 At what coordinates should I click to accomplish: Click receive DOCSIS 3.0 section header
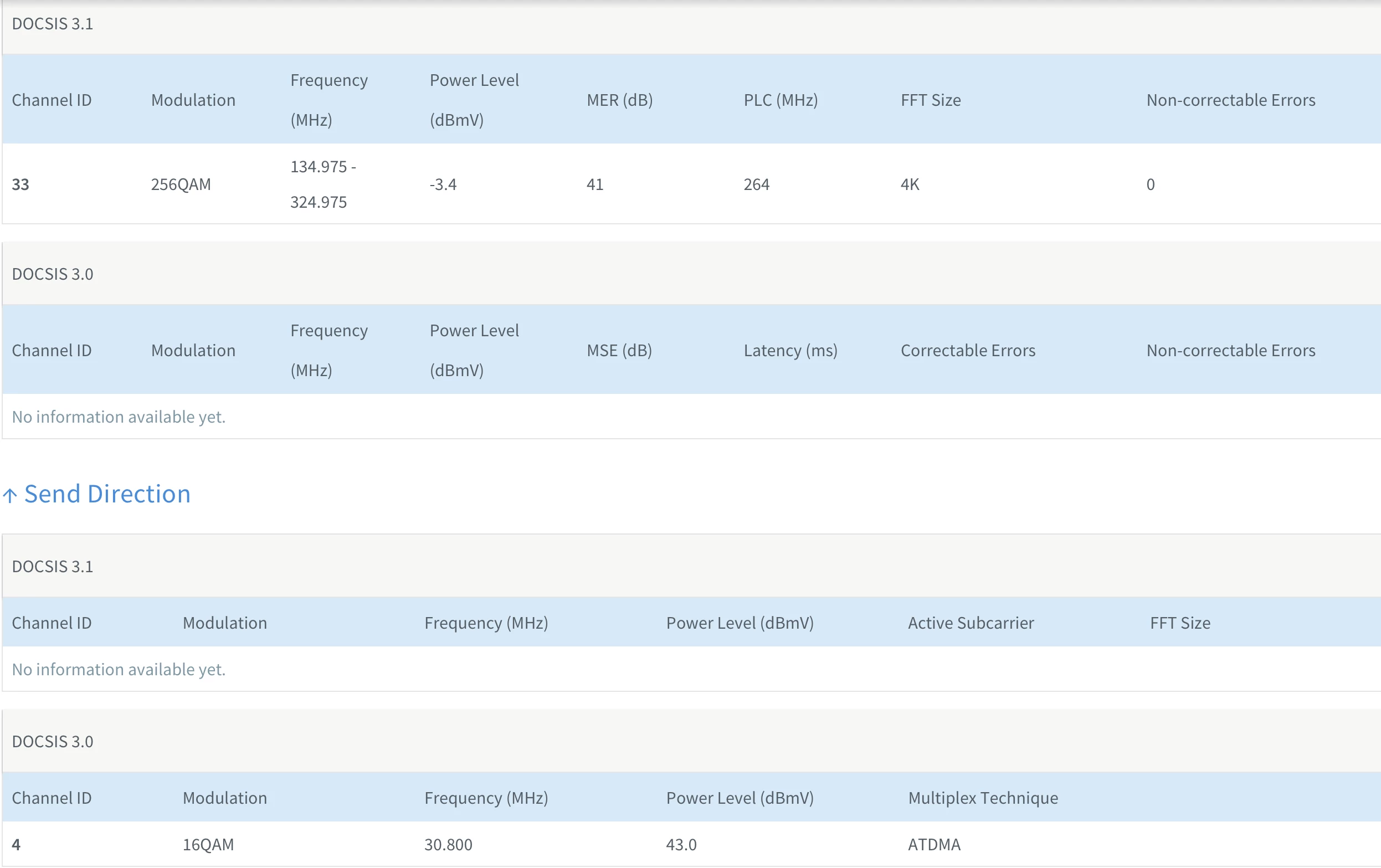(x=52, y=274)
